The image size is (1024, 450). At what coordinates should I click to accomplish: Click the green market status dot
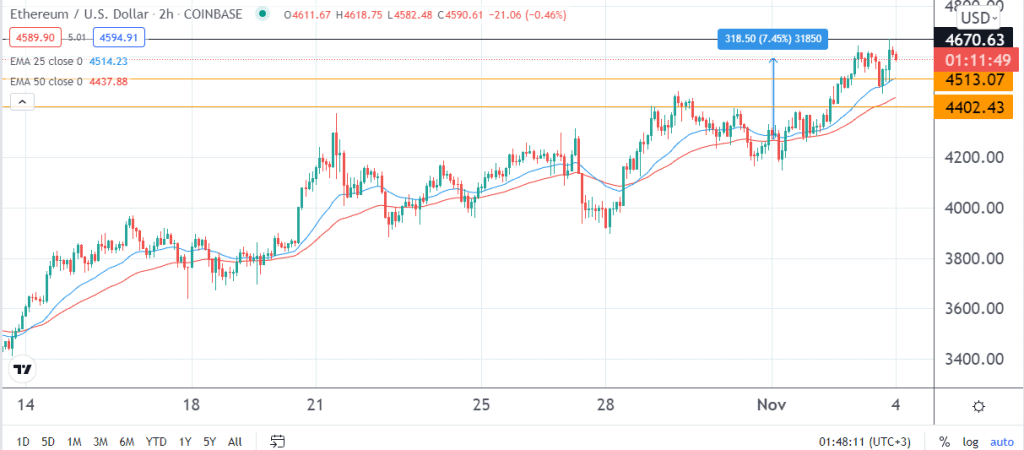[263, 12]
